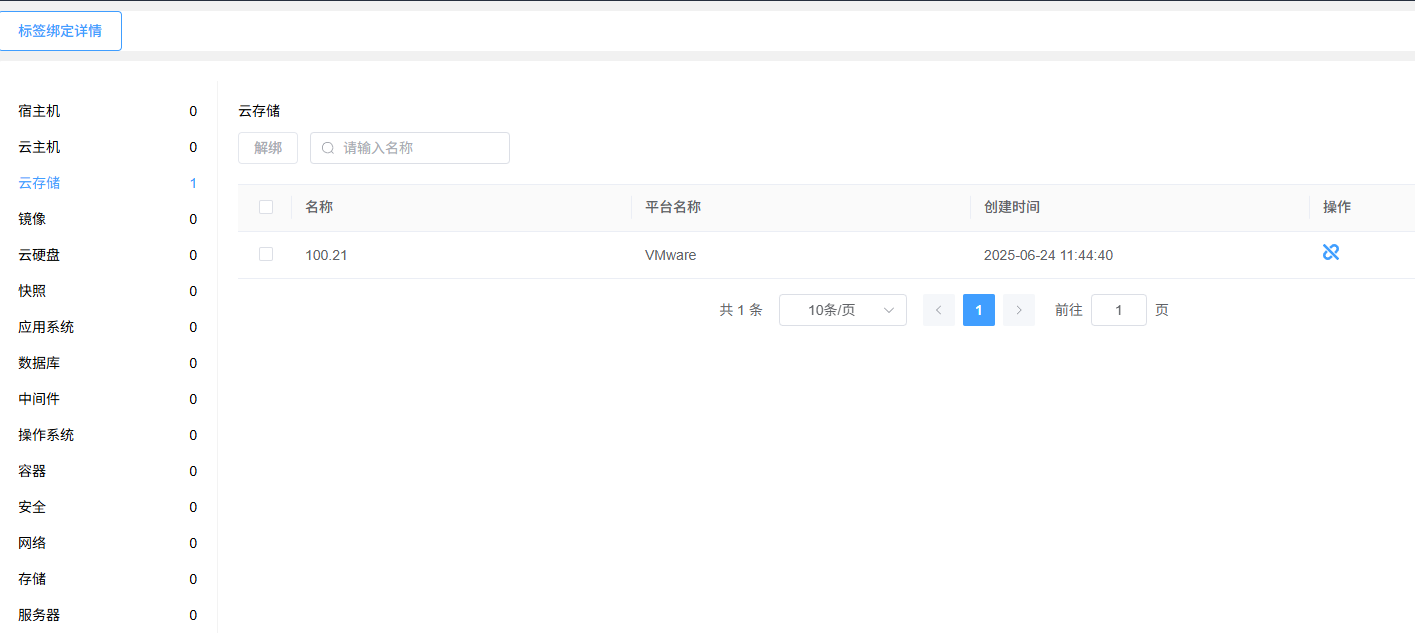Click the name cell 100.21
The height and width of the screenshot is (633, 1415).
(326, 255)
